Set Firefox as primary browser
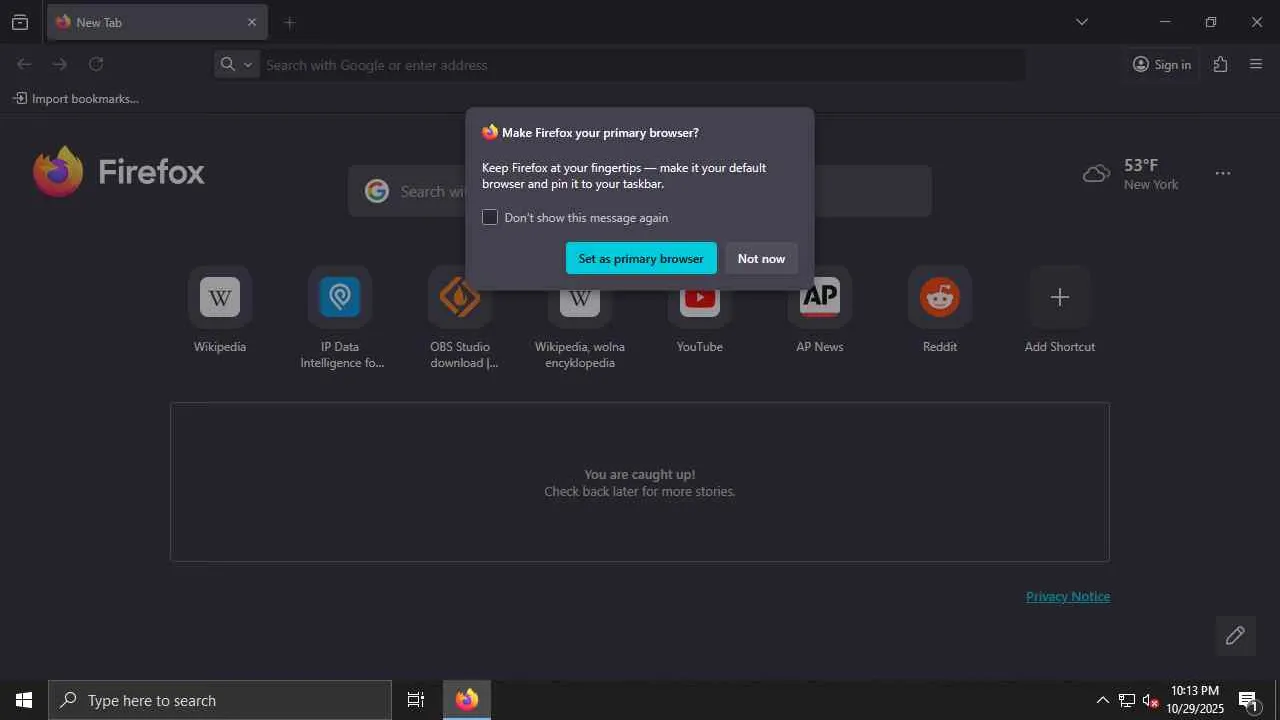The width and height of the screenshot is (1280, 720). click(x=641, y=258)
